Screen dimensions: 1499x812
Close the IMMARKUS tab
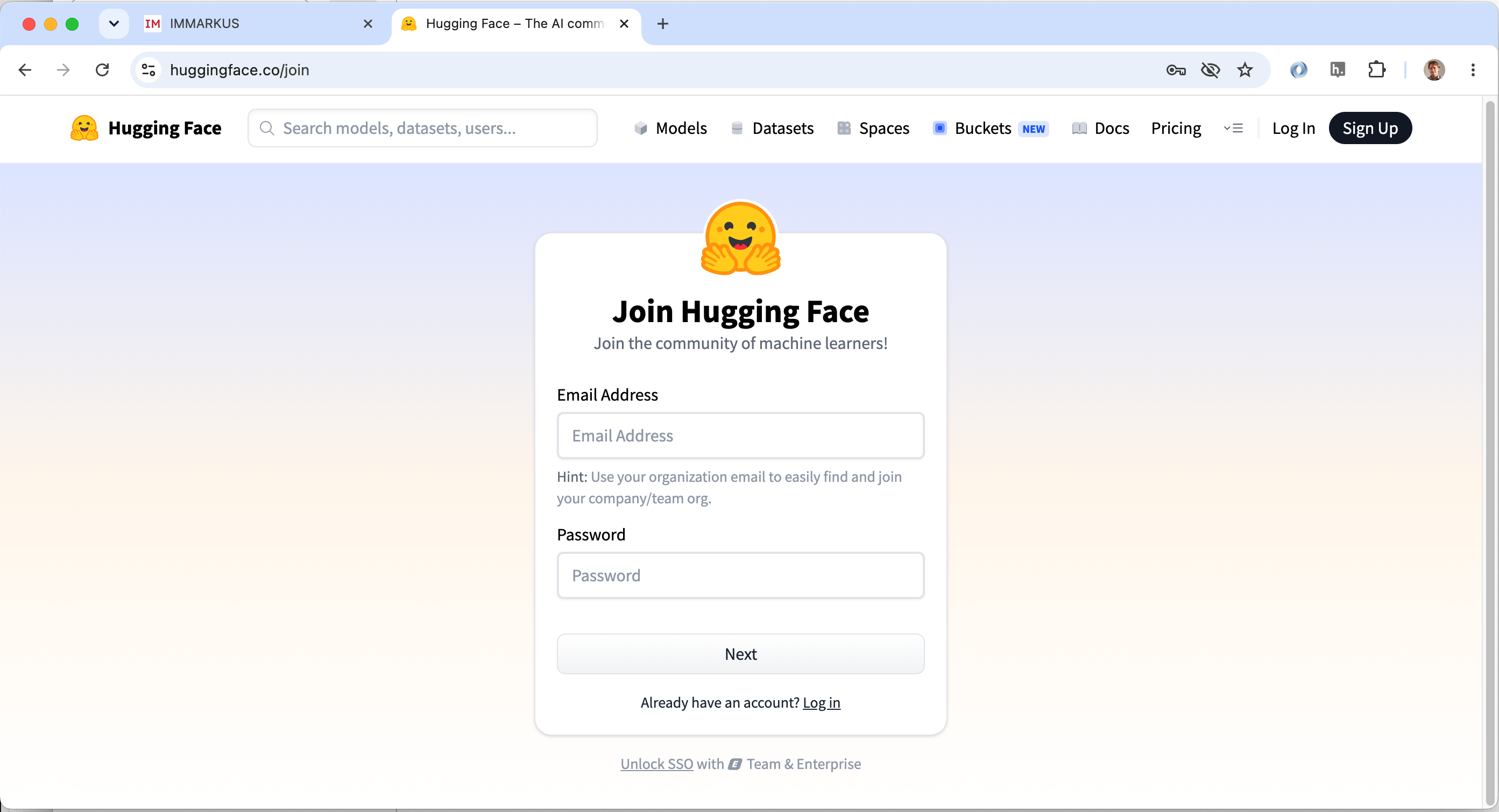click(x=368, y=24)
